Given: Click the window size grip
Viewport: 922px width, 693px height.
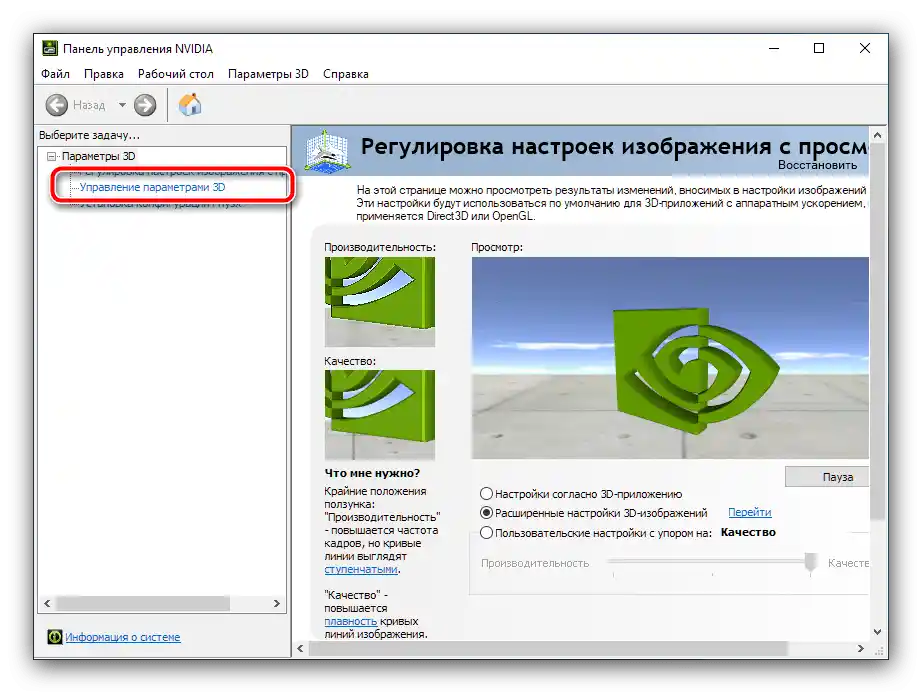Looking at the screenshot, I should (x=880, y=650).
